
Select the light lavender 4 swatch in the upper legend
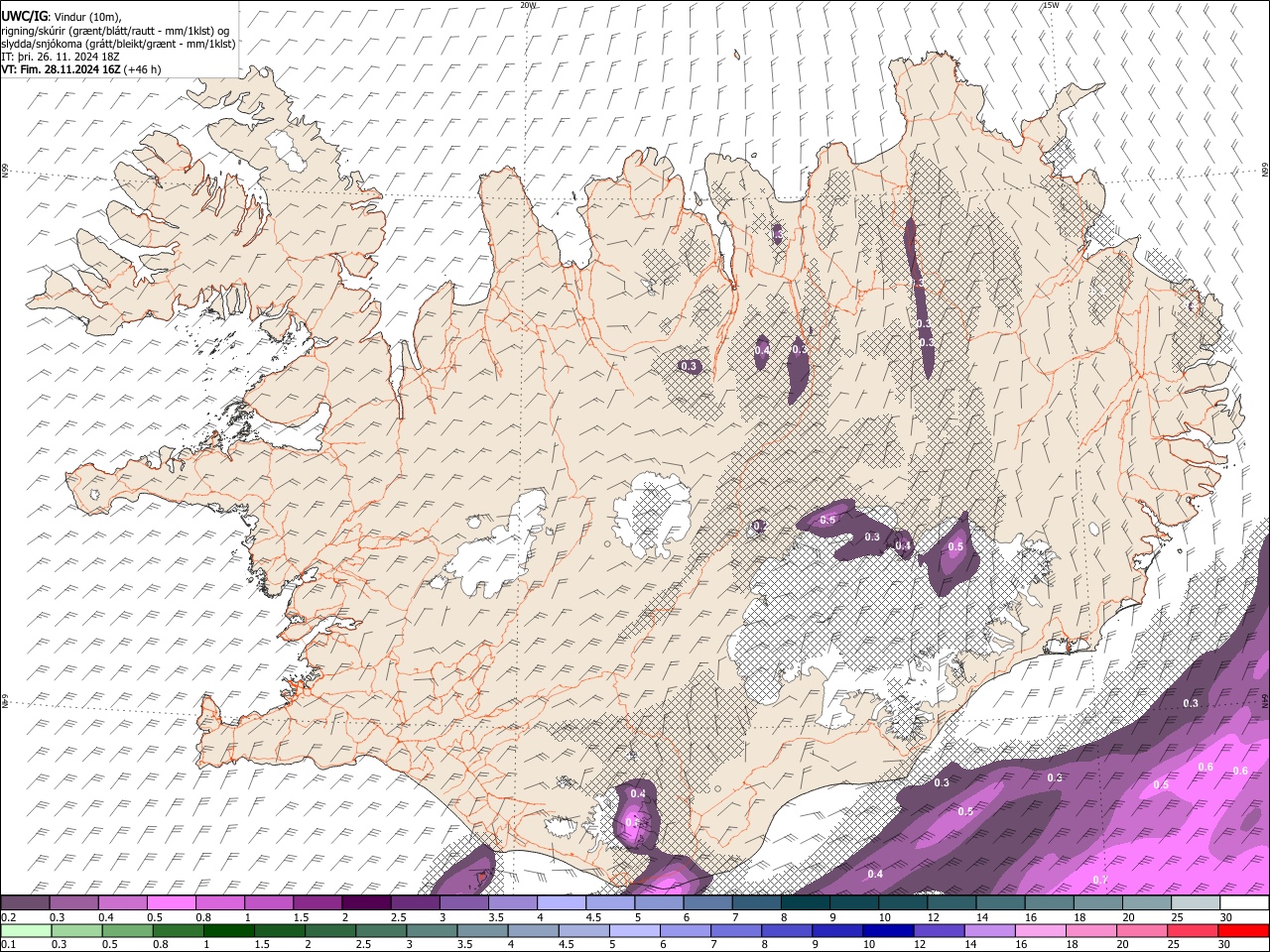tap(561, 902)
